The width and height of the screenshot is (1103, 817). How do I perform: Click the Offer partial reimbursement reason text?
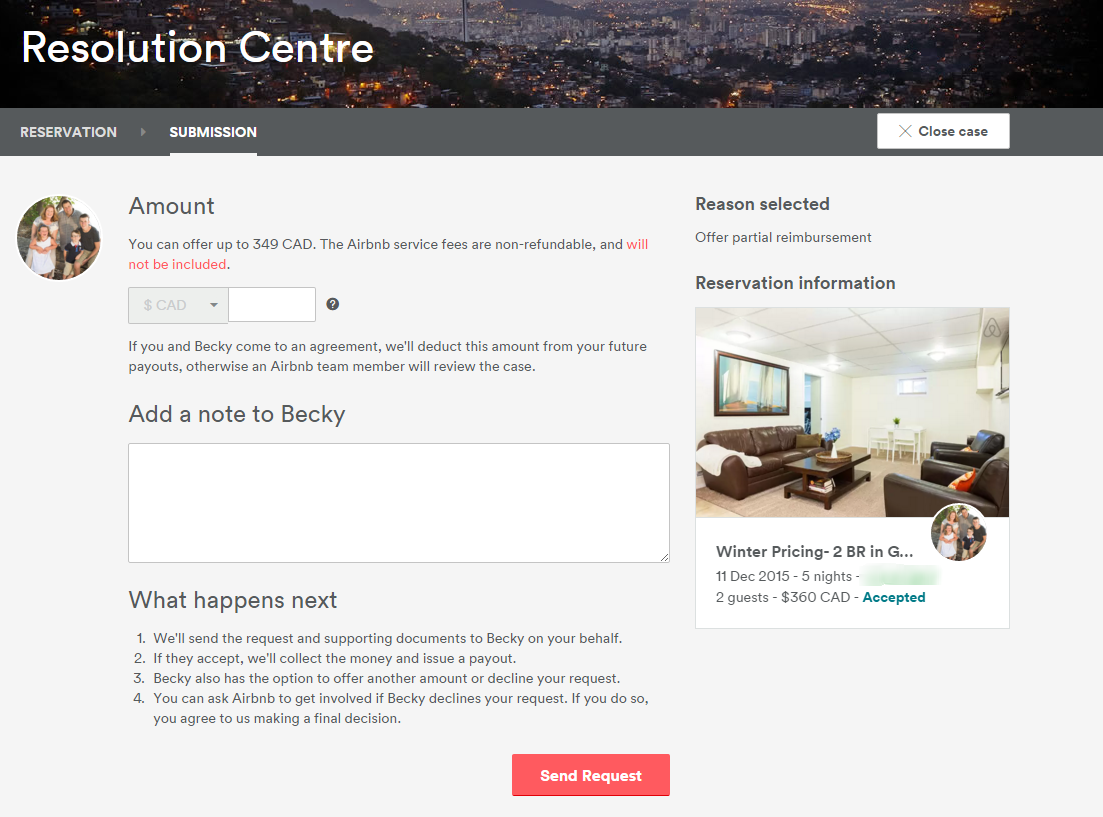click(x=783, y=237)
